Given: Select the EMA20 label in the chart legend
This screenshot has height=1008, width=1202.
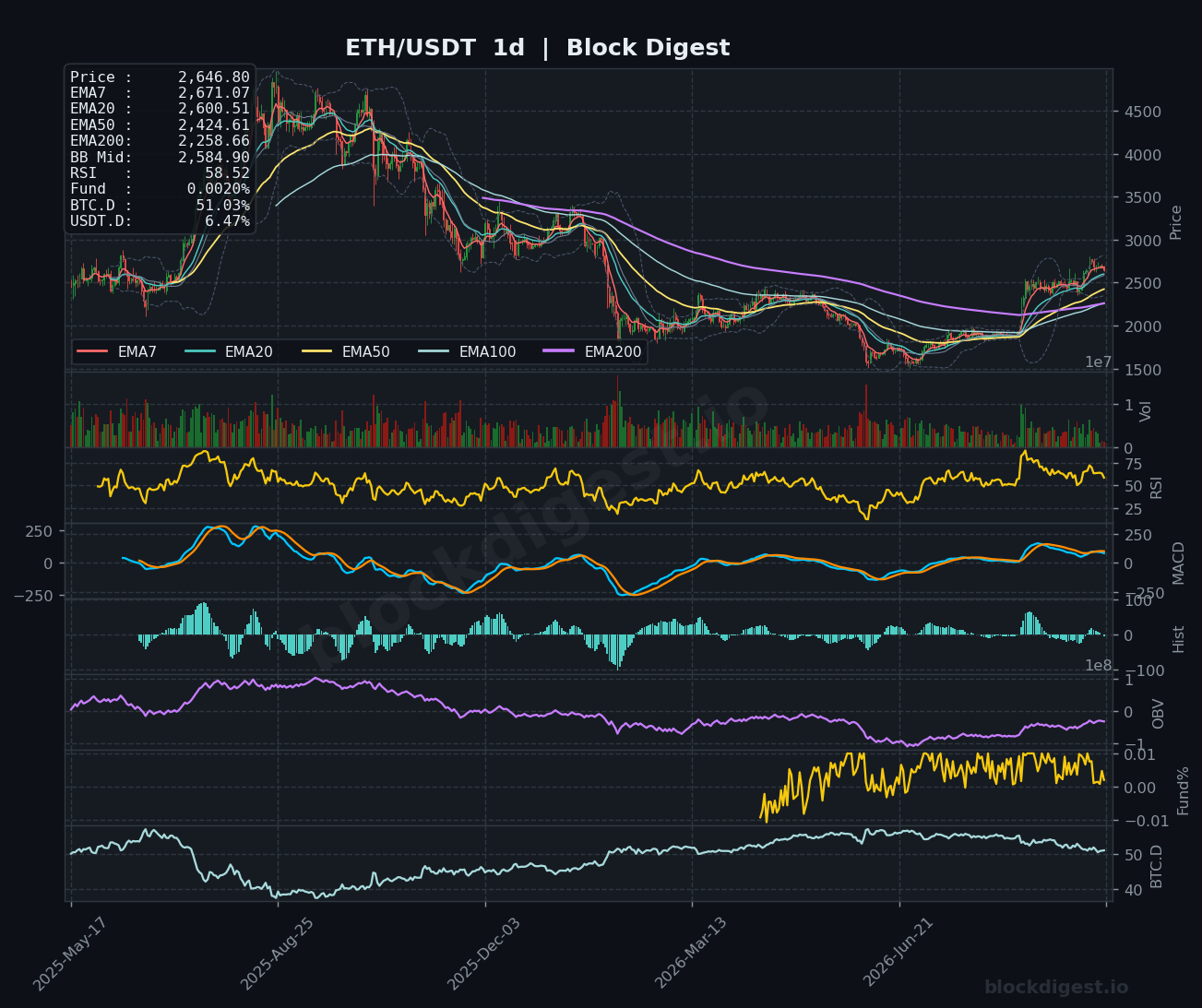Looking at the screenshot, I should click(x=249, y=352).
